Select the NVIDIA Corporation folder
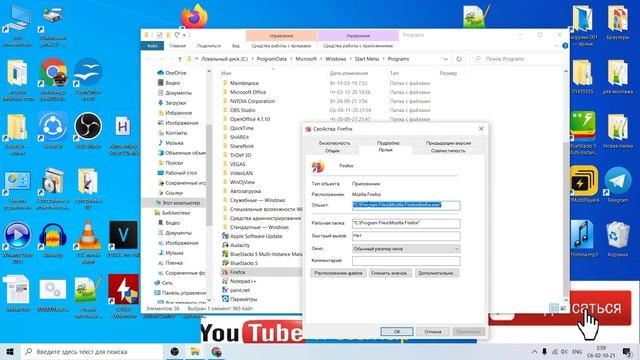The image size is (640, 360). (252, 101)
